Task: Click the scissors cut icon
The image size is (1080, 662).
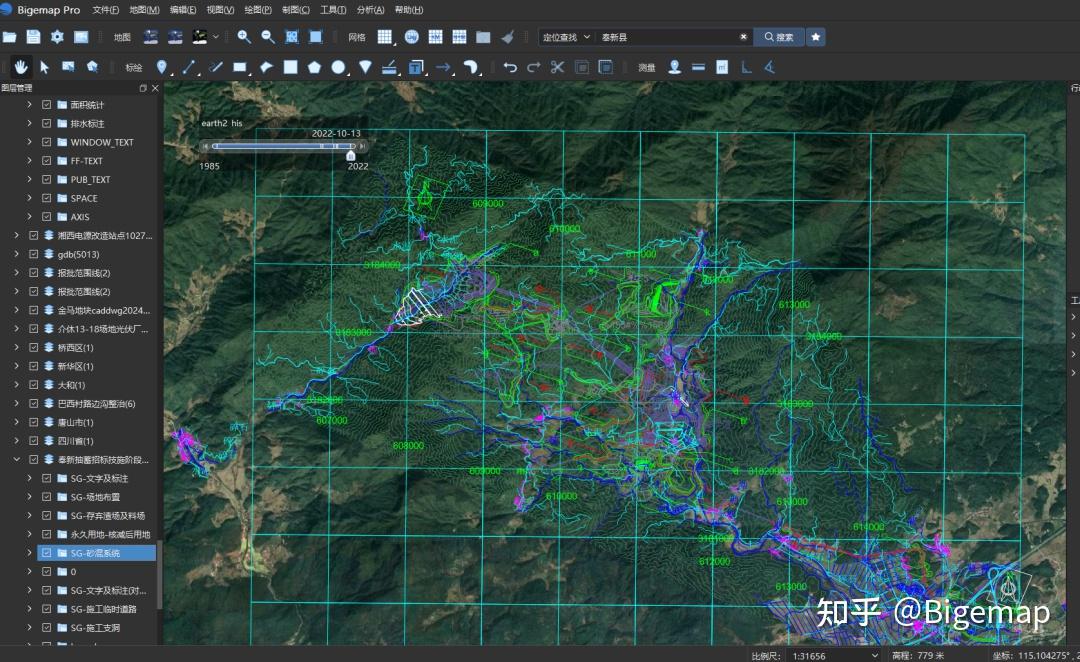Action: (x=557, y=67)
